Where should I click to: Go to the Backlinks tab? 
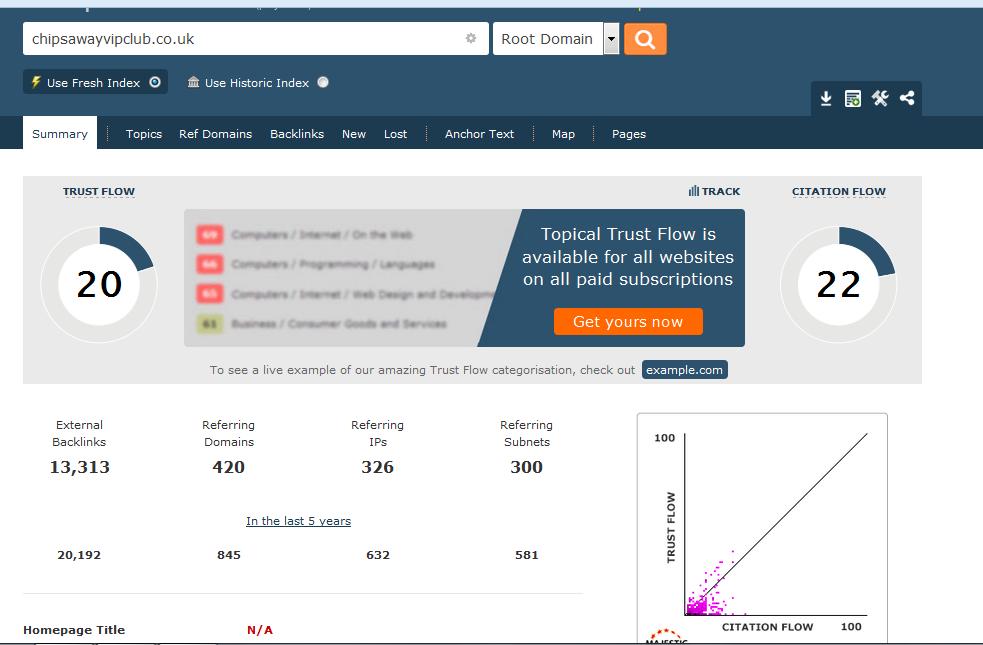(x=297, y=134)
